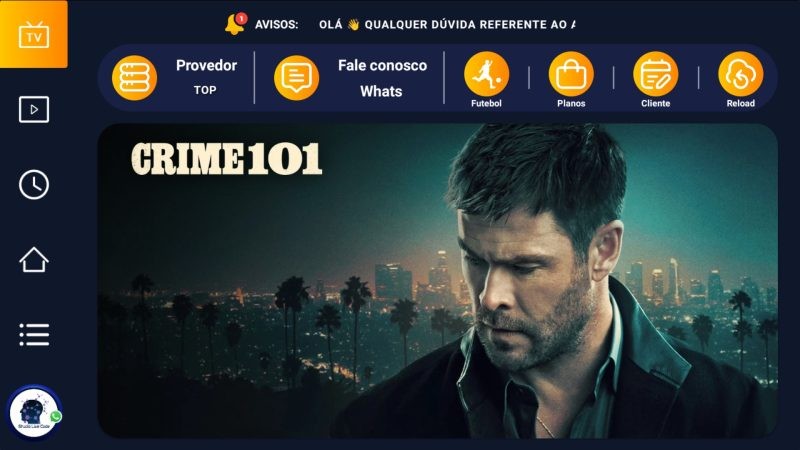This screenshot has width=800, height=450.
Task: Open the live TV section icon
Action: 34,34
